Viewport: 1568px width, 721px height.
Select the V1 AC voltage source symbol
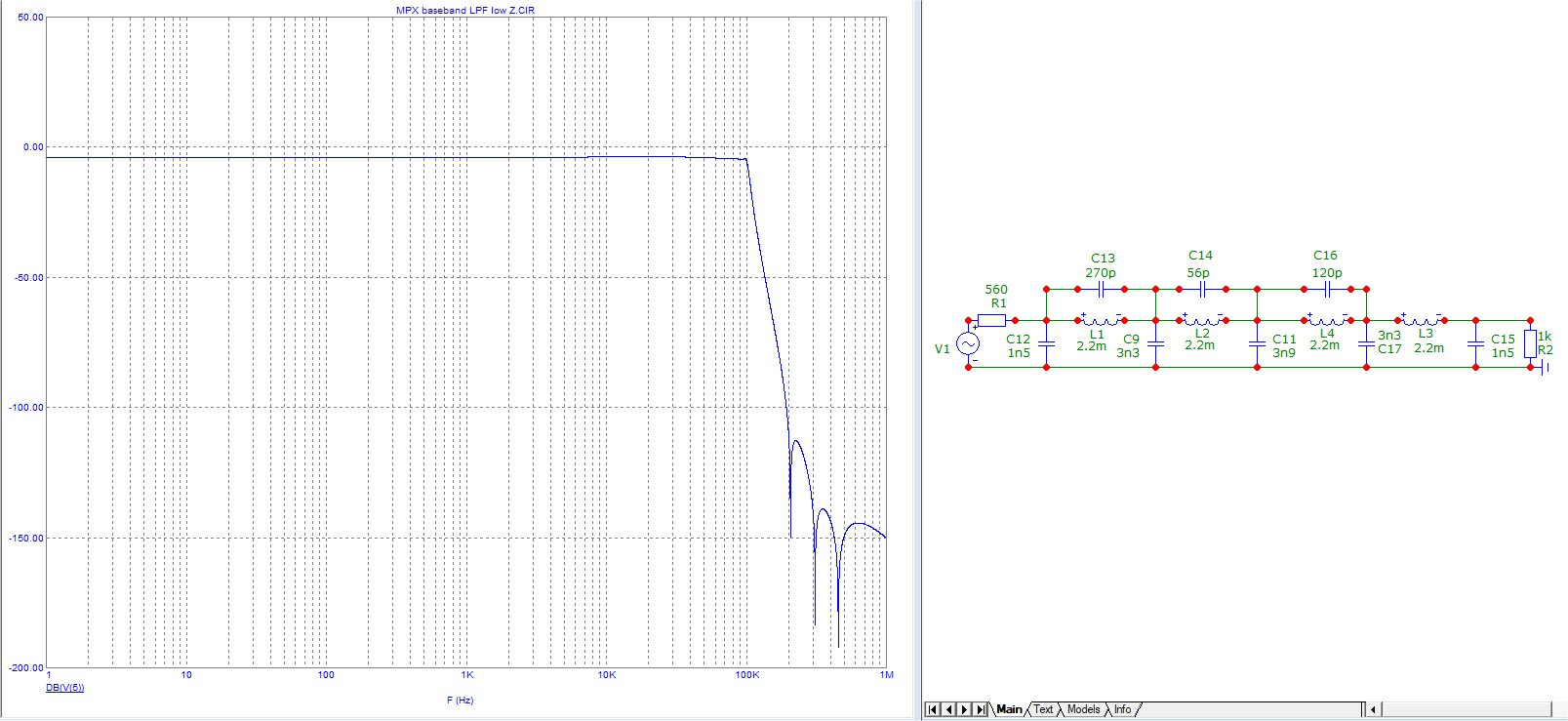[x=968, y=343]
